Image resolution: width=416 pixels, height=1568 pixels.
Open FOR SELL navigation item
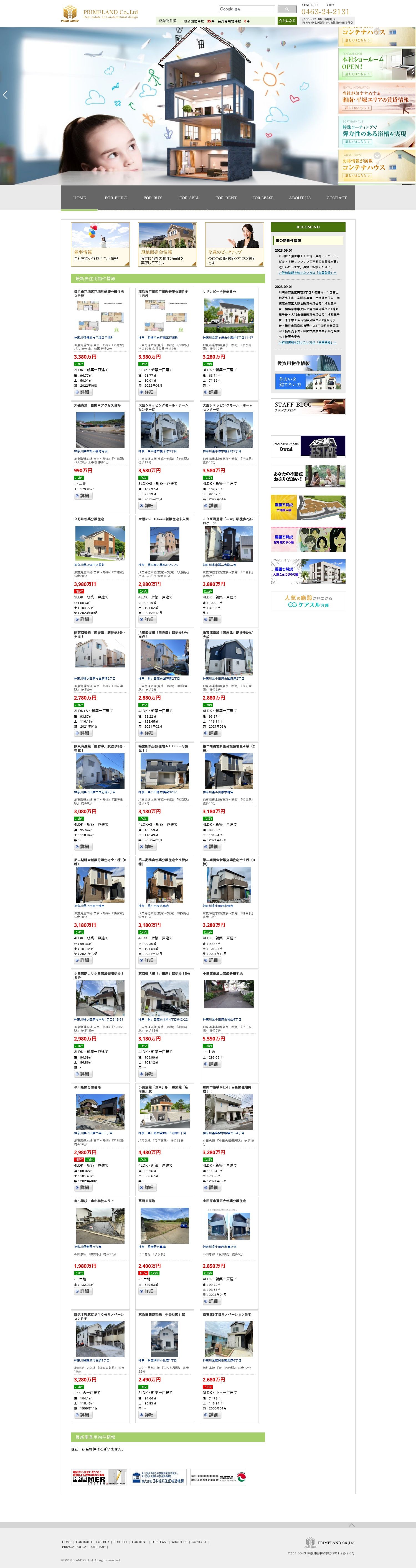189,198
